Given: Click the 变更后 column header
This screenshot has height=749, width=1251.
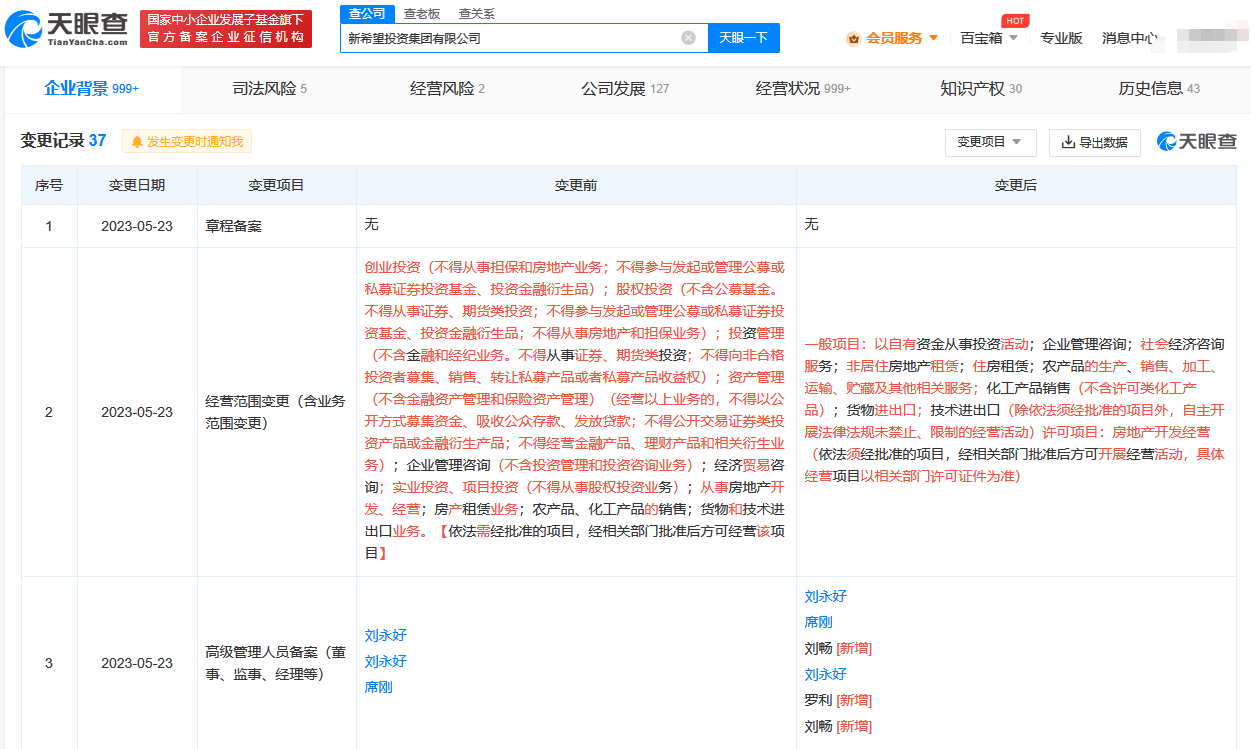Looking at the screenshot, I should 1016,185.
